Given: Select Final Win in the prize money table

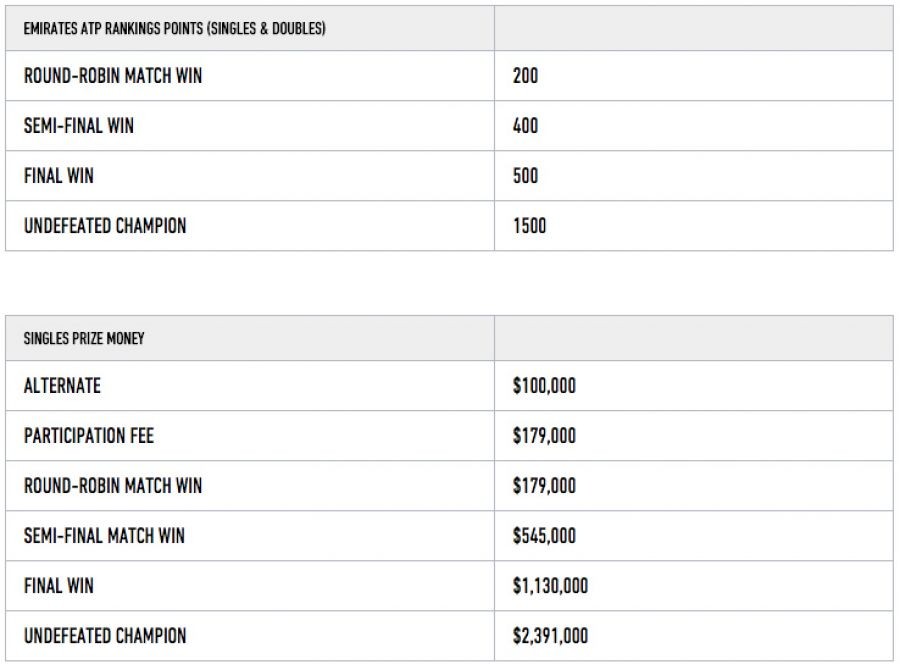Looking at the screenshot, I should point(58,586).
